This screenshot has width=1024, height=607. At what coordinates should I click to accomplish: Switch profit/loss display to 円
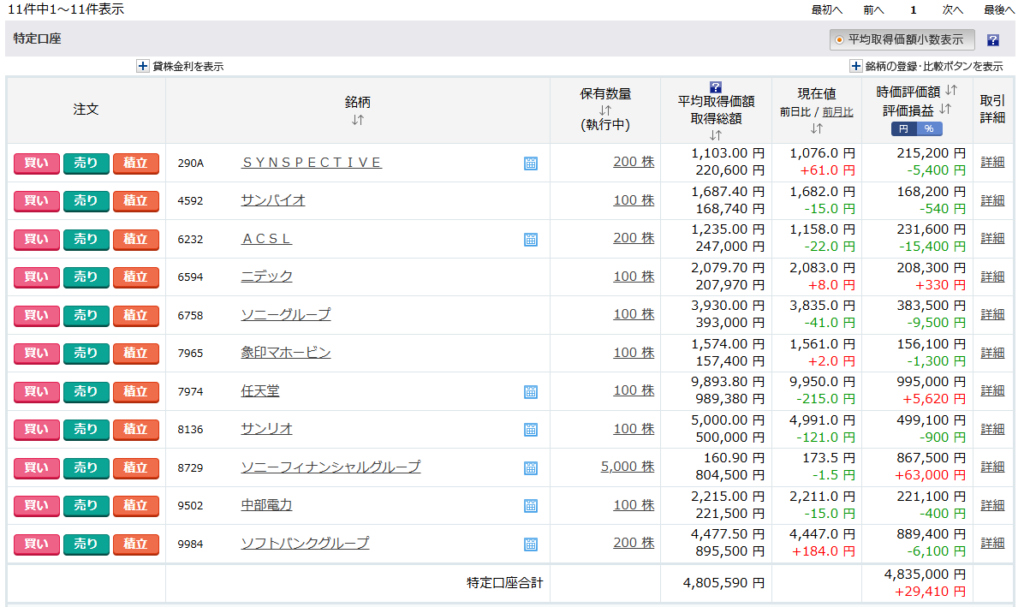pos(904,129)
